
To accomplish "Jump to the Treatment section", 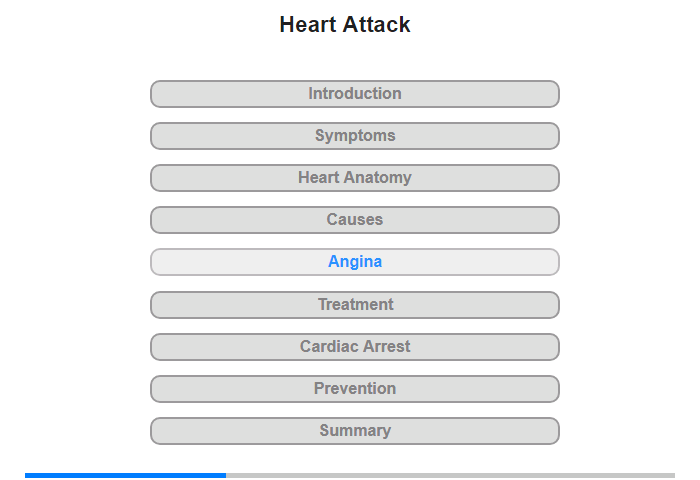I will pyautogui.click(x=355, y=305).
